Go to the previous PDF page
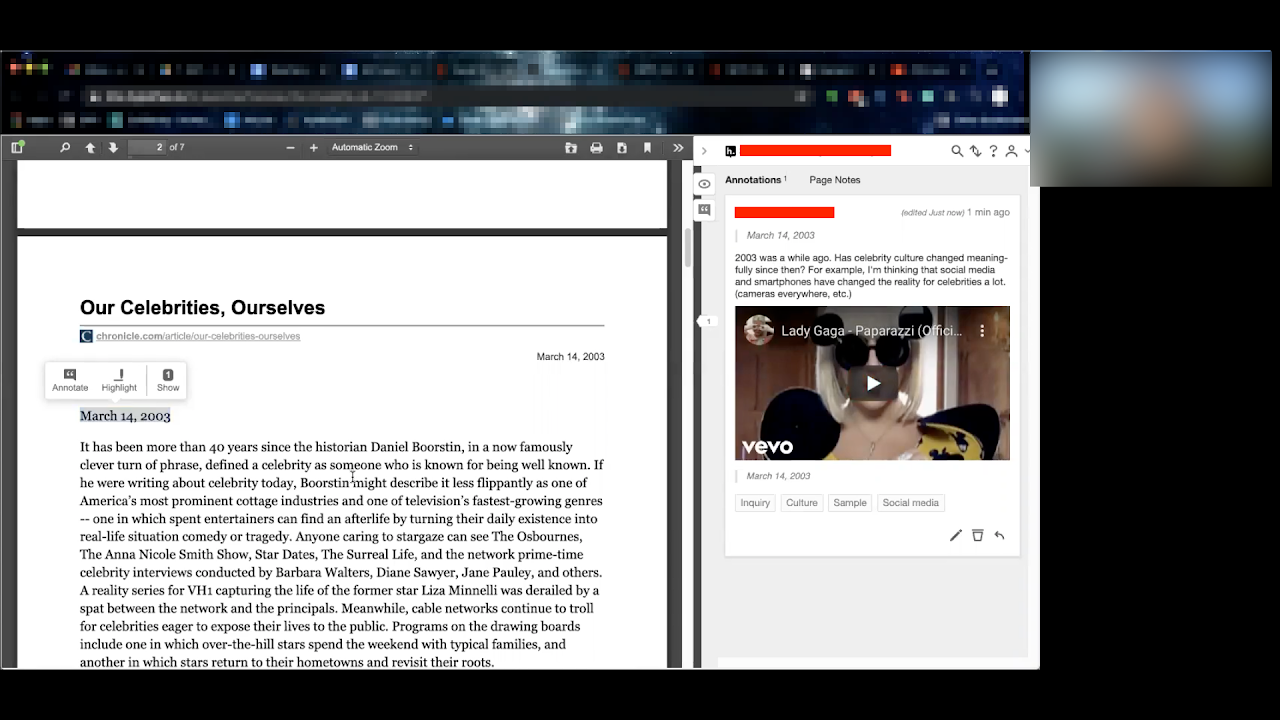 click(90, 147)
